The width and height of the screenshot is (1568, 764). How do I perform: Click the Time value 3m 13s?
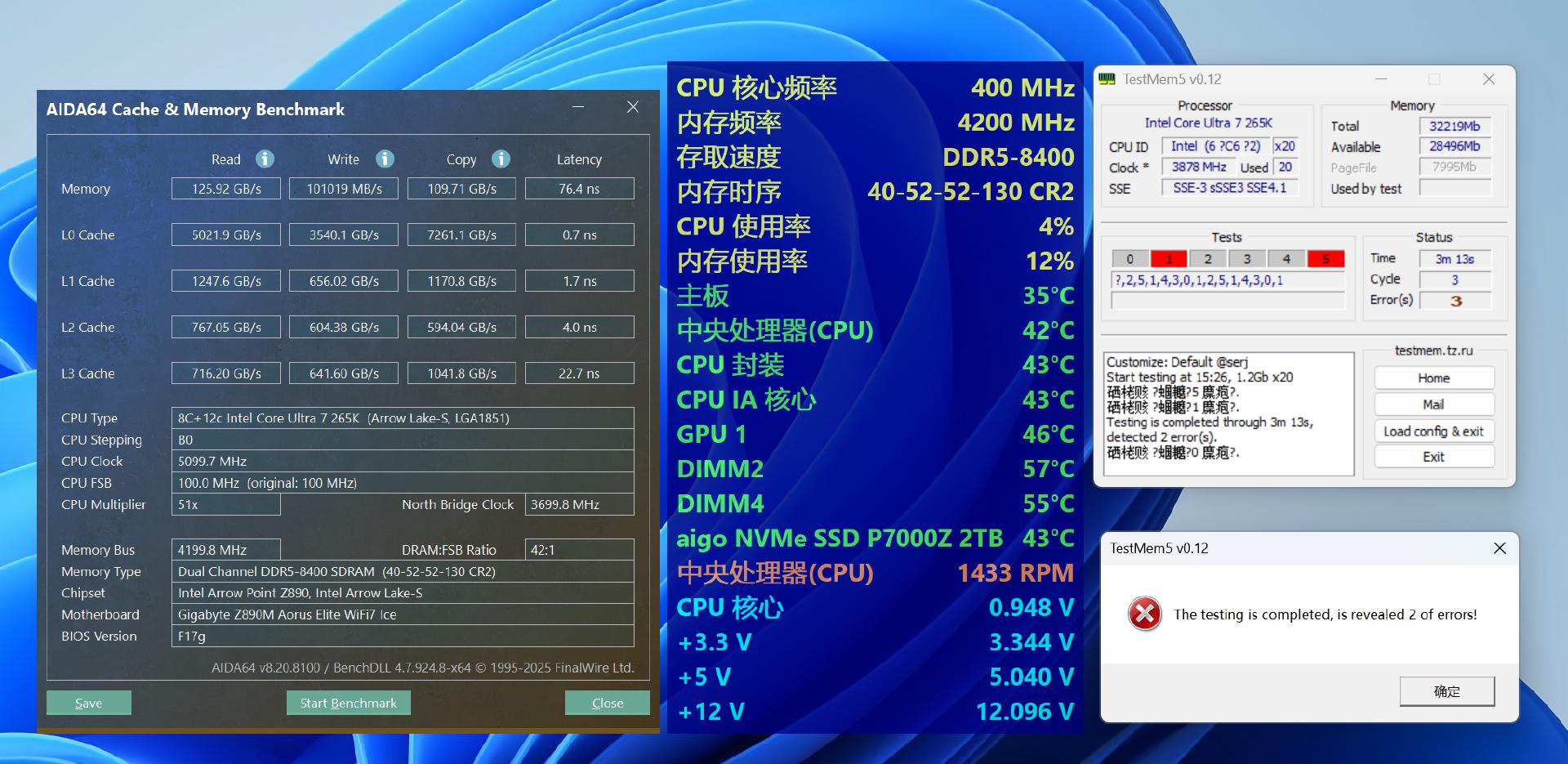pos(1454,259)
